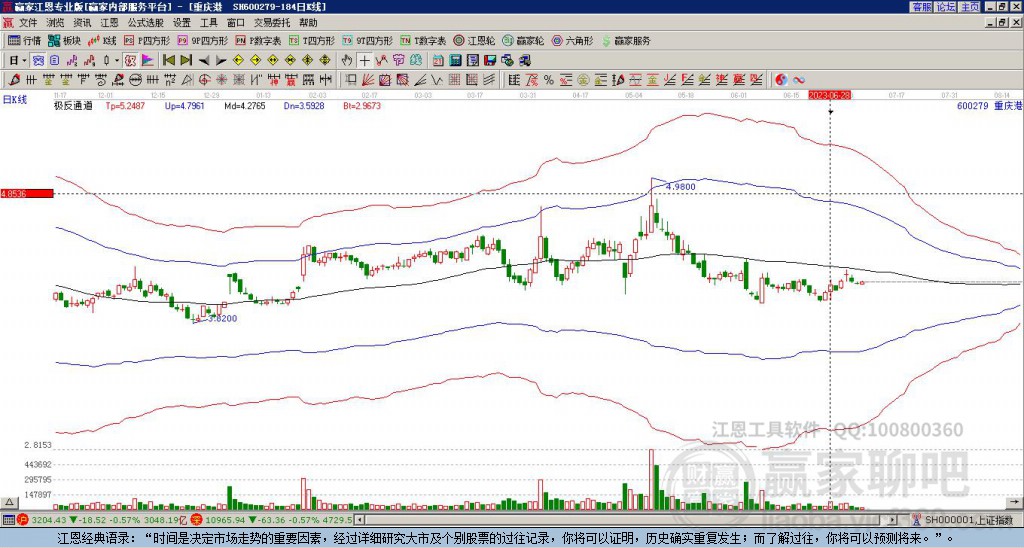Click the red 2023-06-28 date marker
1024x548 pixels.
pyautogui.click(x=829, y=95)
